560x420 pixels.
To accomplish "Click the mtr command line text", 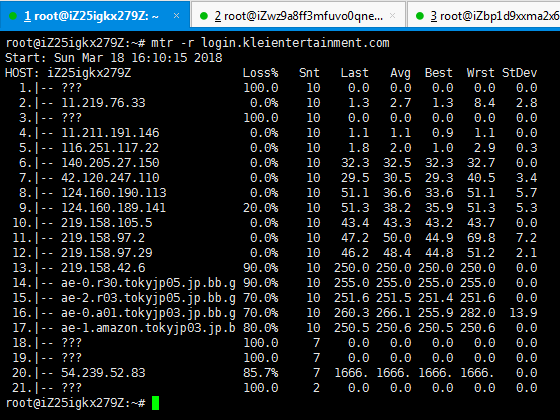I will [x=270, y=43].
